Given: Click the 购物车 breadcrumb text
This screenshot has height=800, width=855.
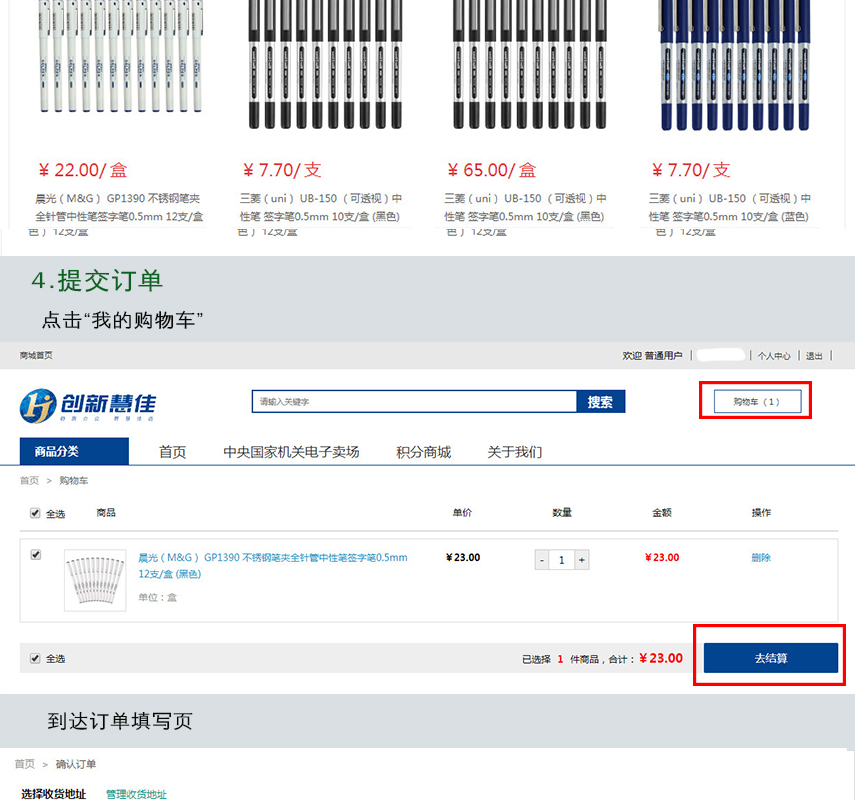Looking at the screenshot, I should coord(74,480).
